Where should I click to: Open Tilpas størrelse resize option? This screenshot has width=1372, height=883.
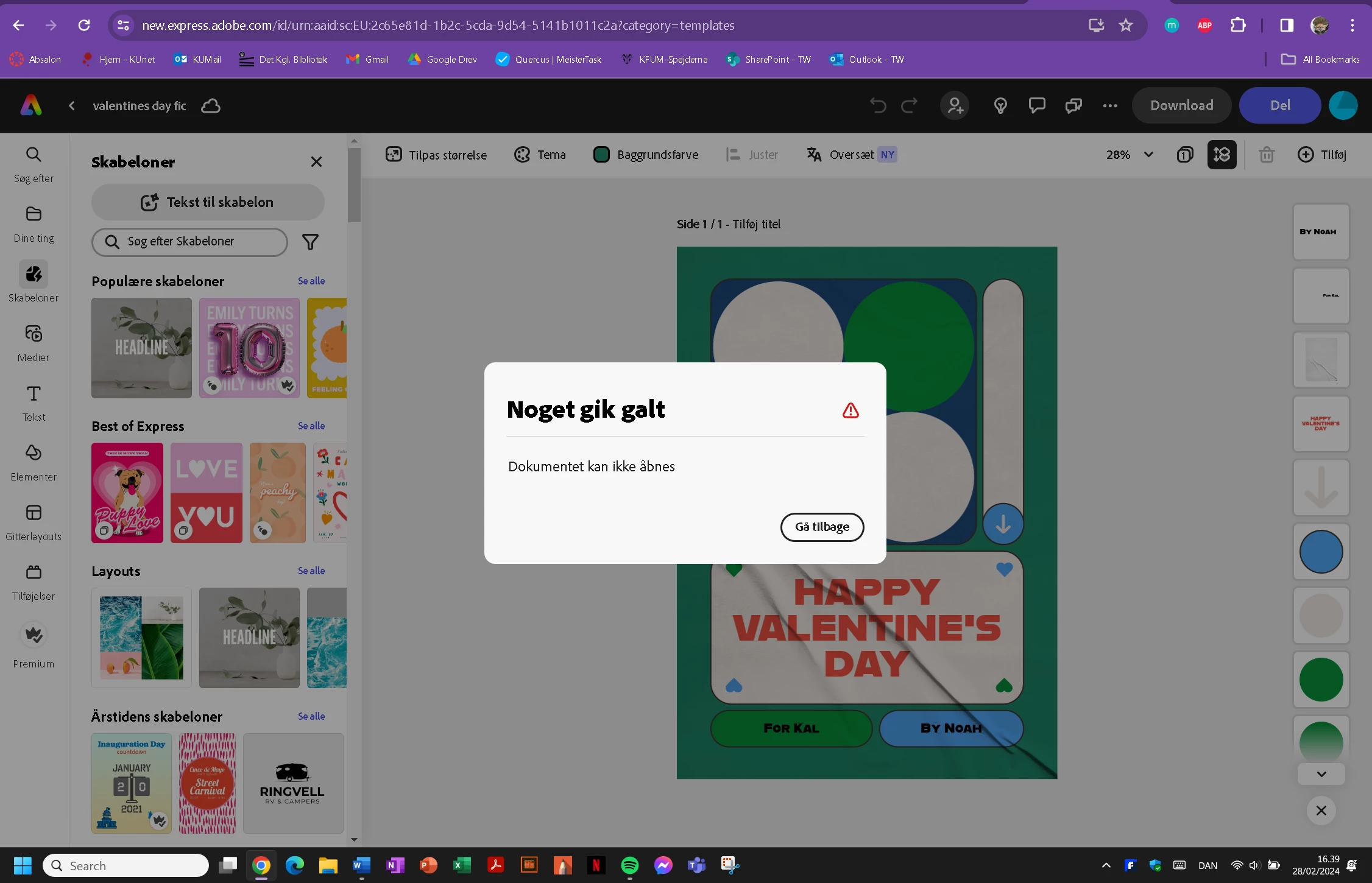(x=436, y=155)
